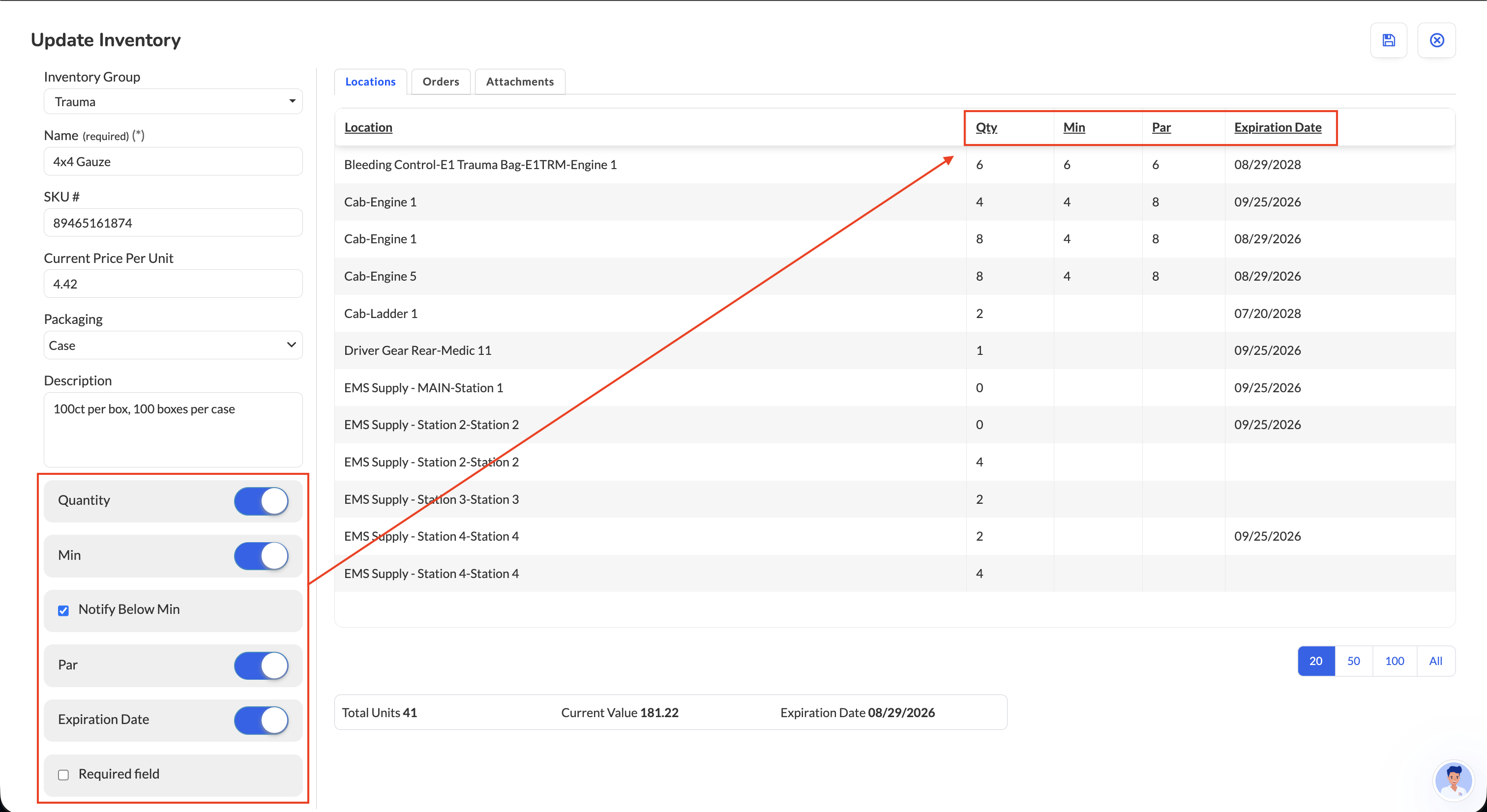
Task: Select EMS Supply - MAIN-Station 1 row
Action: tap(895, 388)
